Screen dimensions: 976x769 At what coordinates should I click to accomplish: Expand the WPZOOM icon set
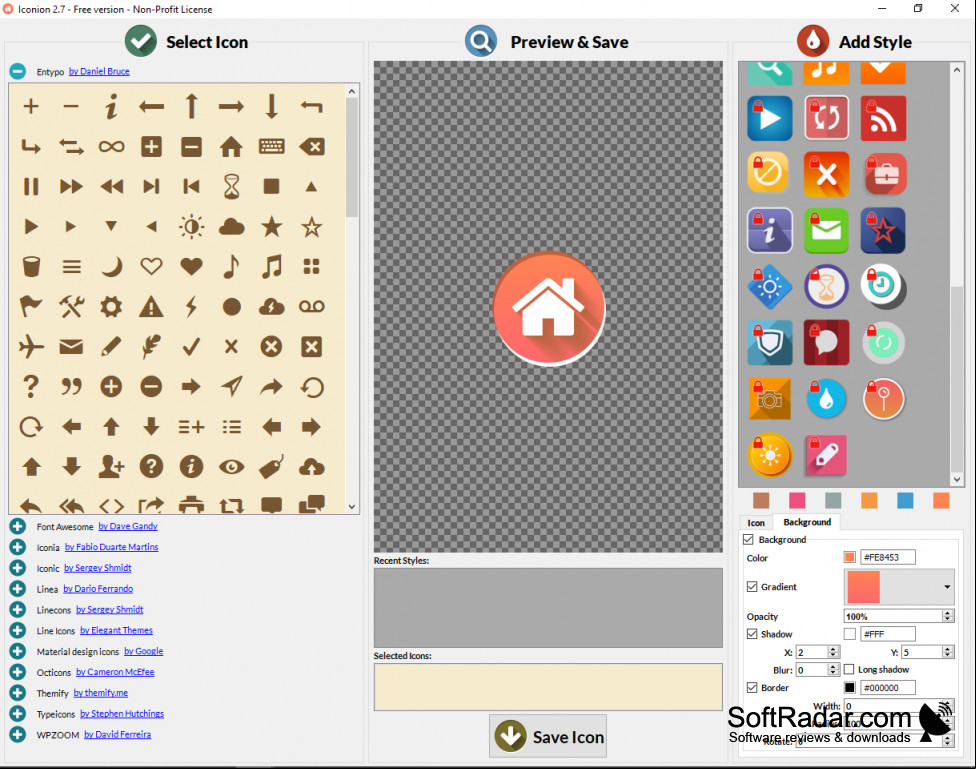click(17, 735)
